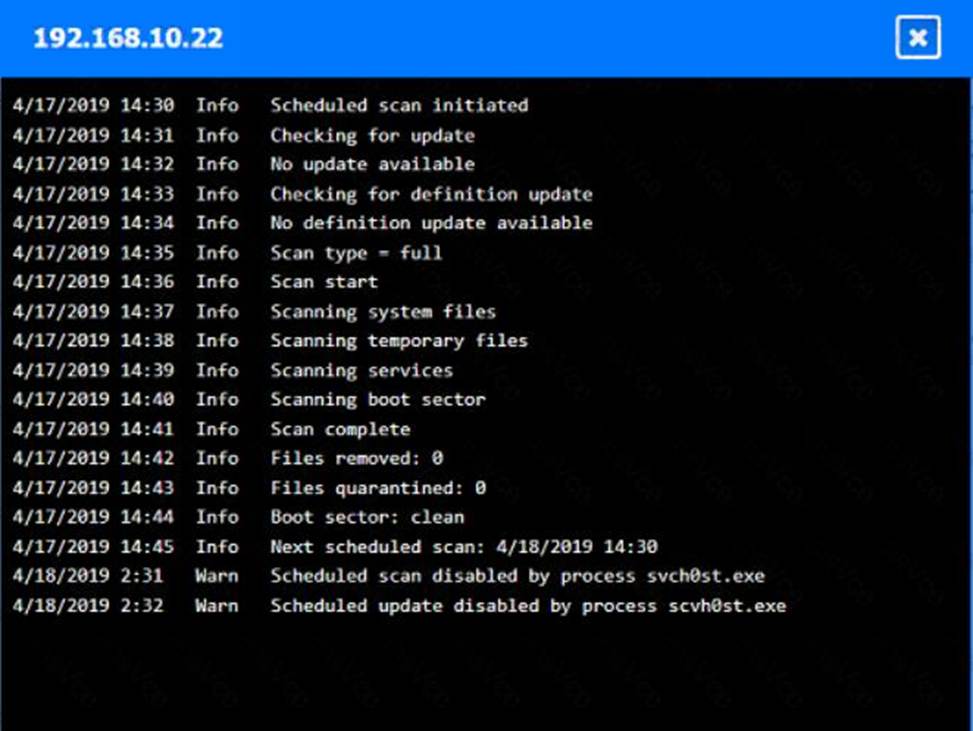973x731 pixels.
Task: Click the "Next scheduled scan" log entry
Action: [464, 548]
